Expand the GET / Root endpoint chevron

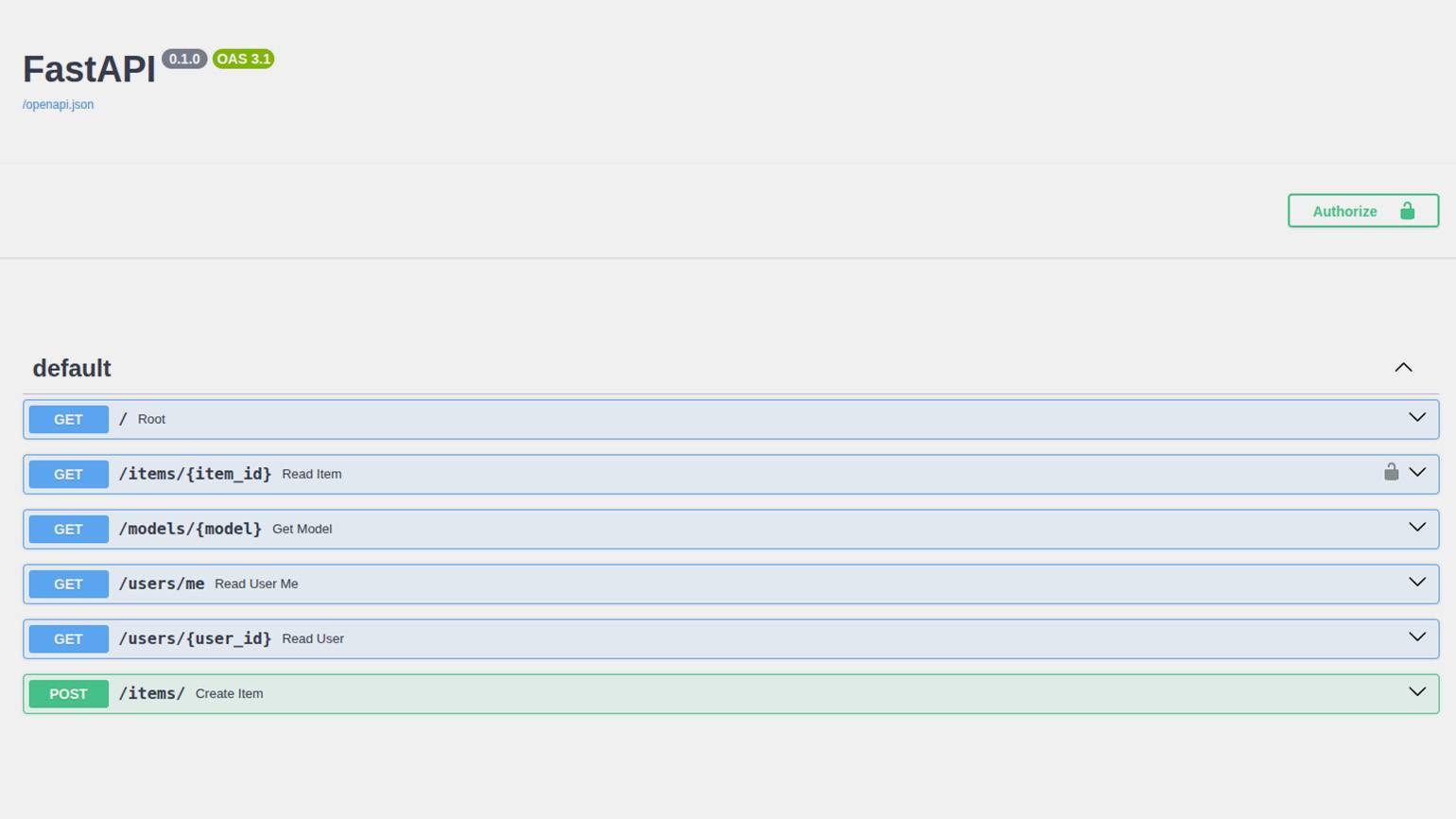point(1416,418)
